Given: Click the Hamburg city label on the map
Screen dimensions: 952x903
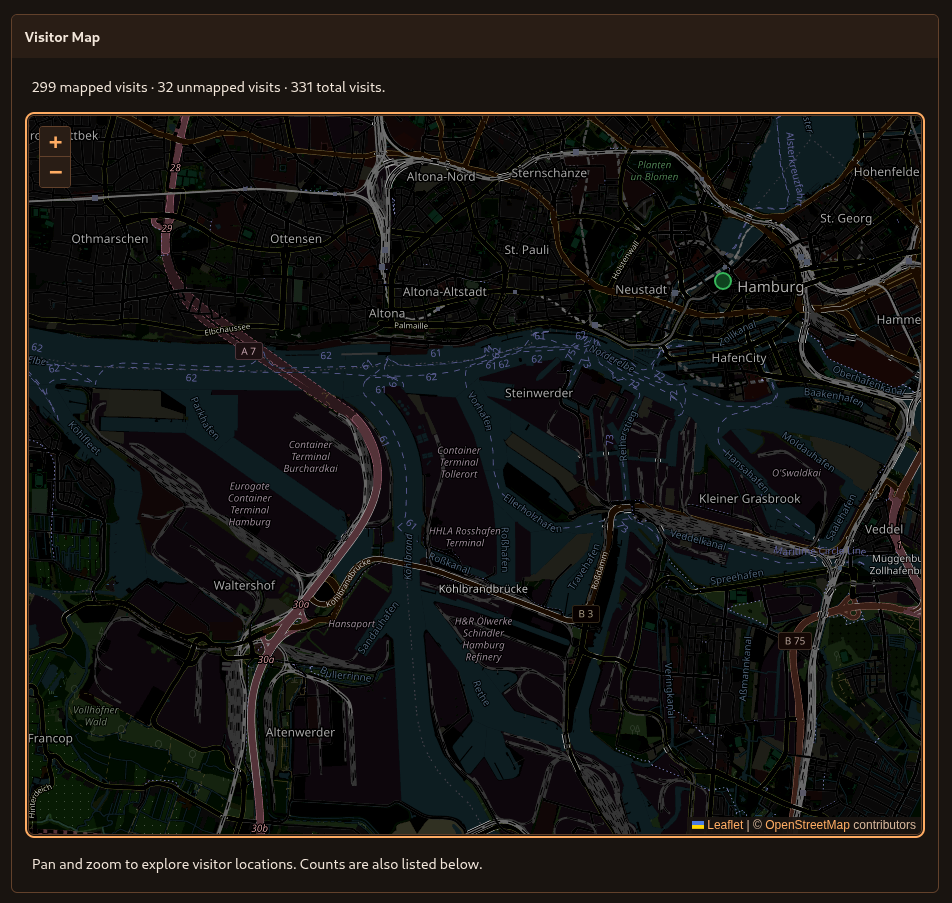Looking at the screenshot, I should (770, 287).
